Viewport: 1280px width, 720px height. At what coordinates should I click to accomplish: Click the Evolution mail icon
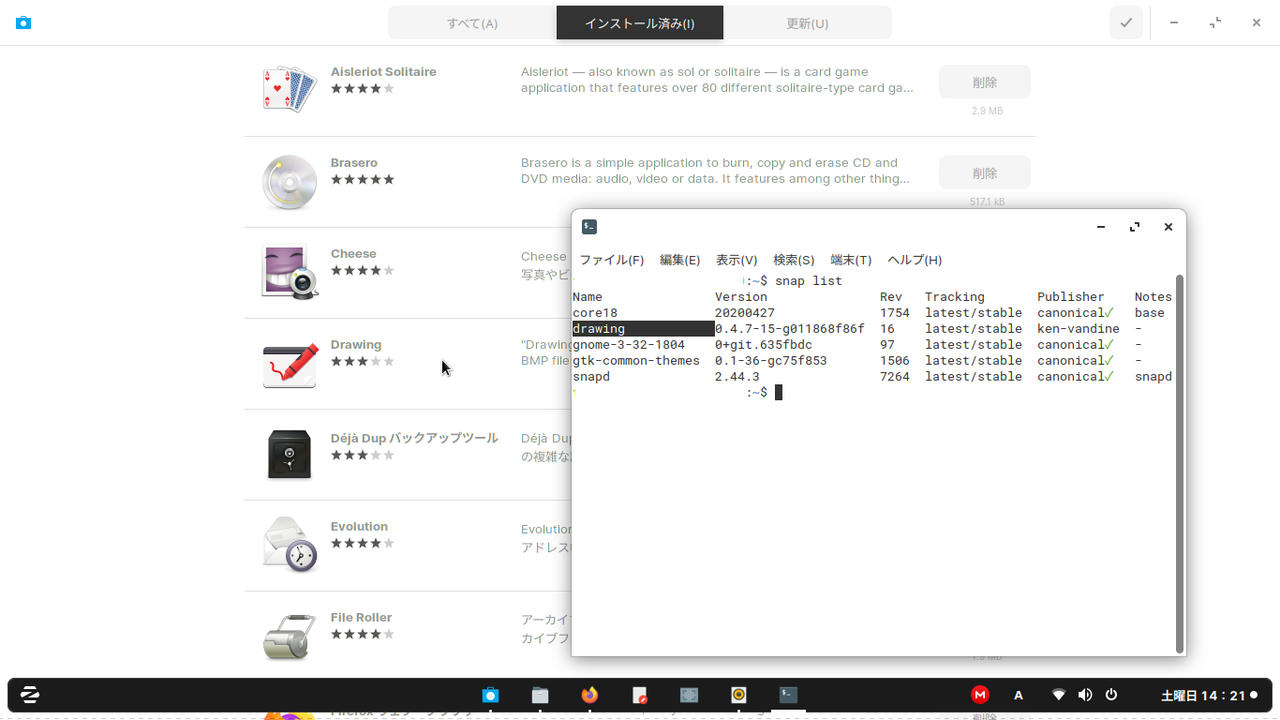289,545
